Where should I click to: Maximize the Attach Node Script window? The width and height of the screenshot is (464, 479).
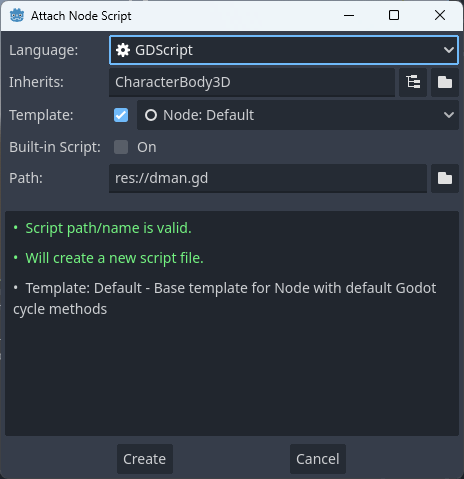(394, 15)
